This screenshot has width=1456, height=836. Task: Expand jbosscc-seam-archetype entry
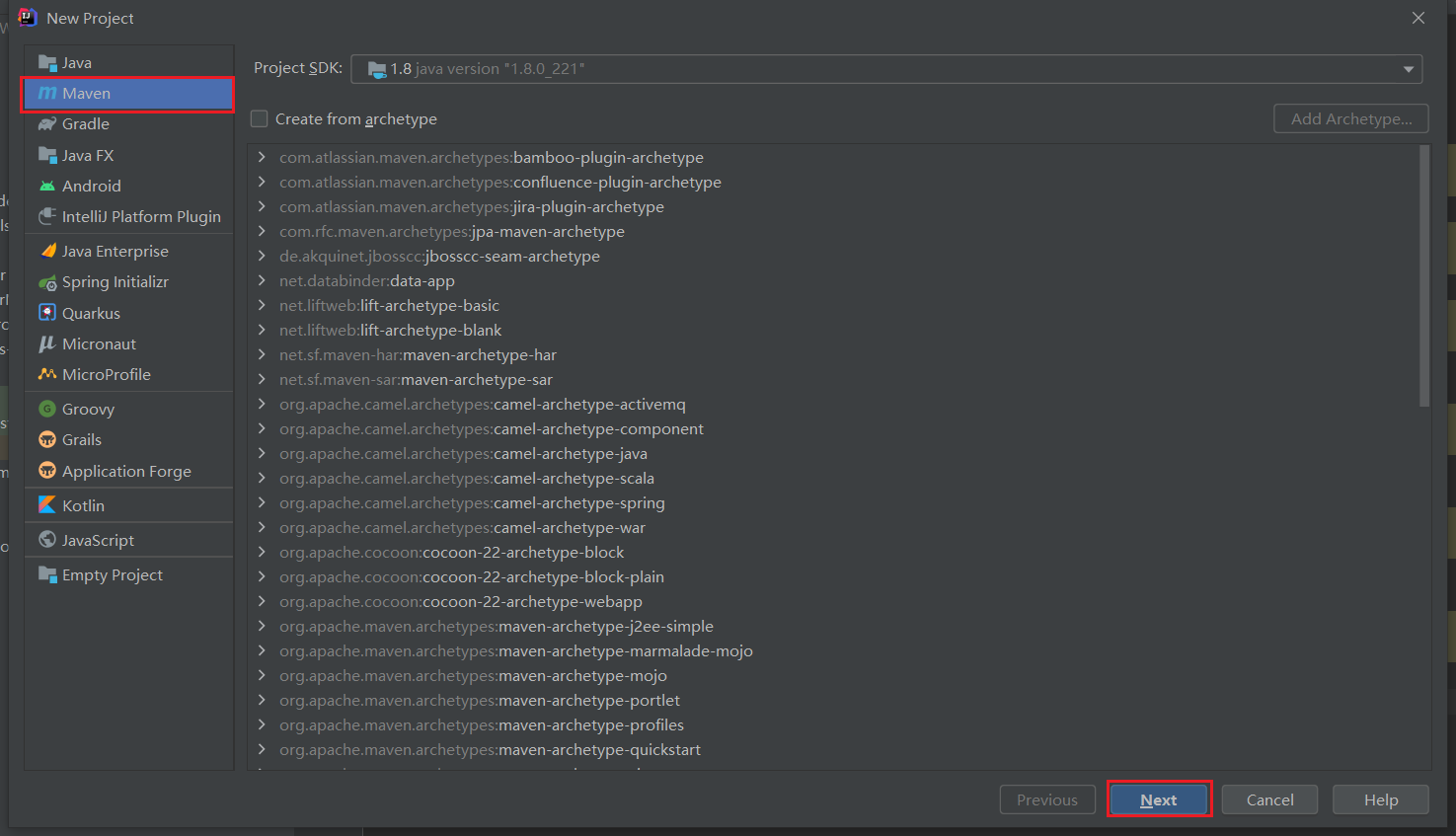click(262, 256)
